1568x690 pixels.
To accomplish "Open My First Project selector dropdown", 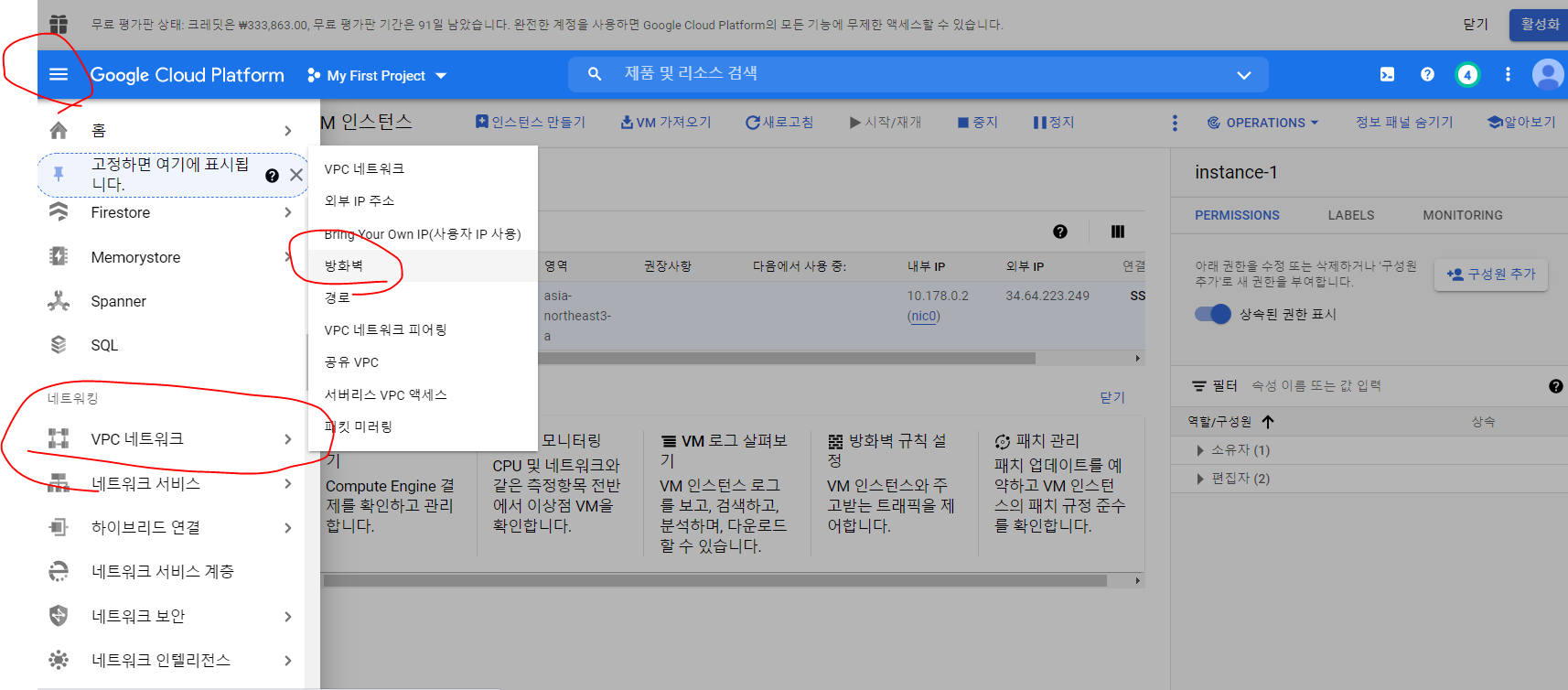I will click(x=377, y=75).
